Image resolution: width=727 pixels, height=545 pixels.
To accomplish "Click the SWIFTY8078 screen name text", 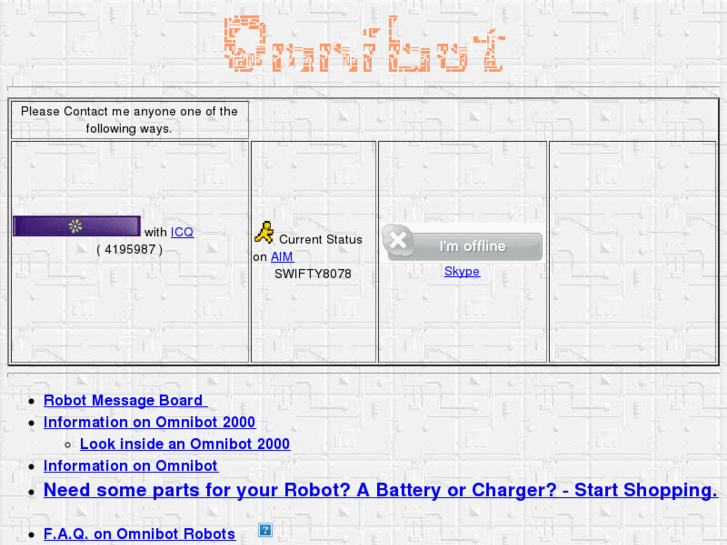I will point(313,274).
